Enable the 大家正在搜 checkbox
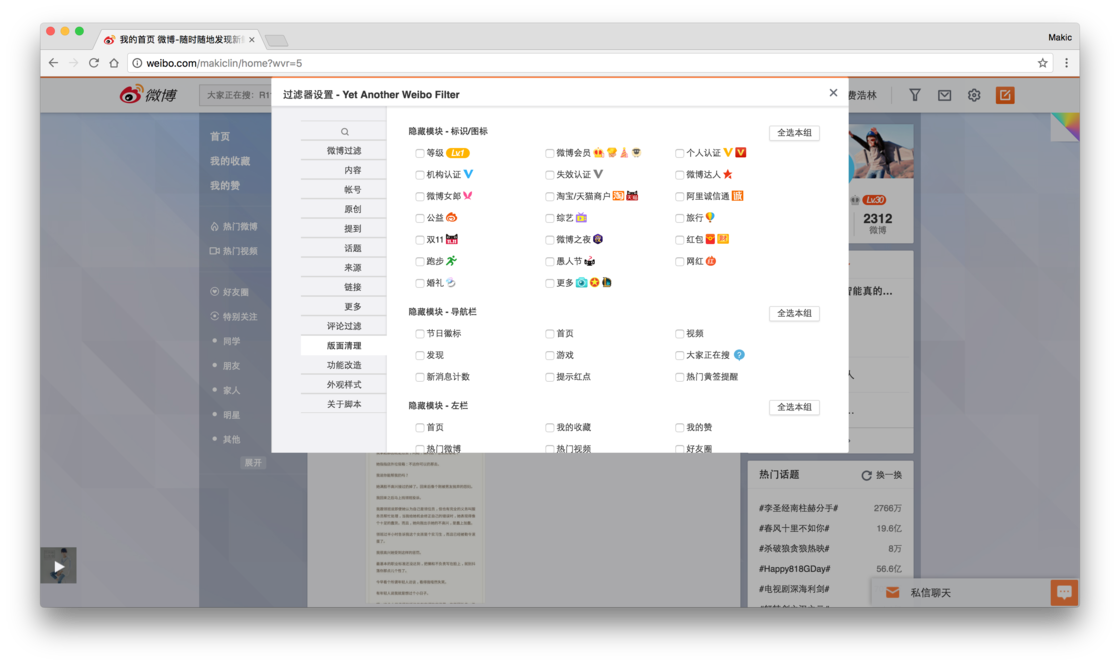This screenshot has width=1120, height=665. click(x=679, y=355)
